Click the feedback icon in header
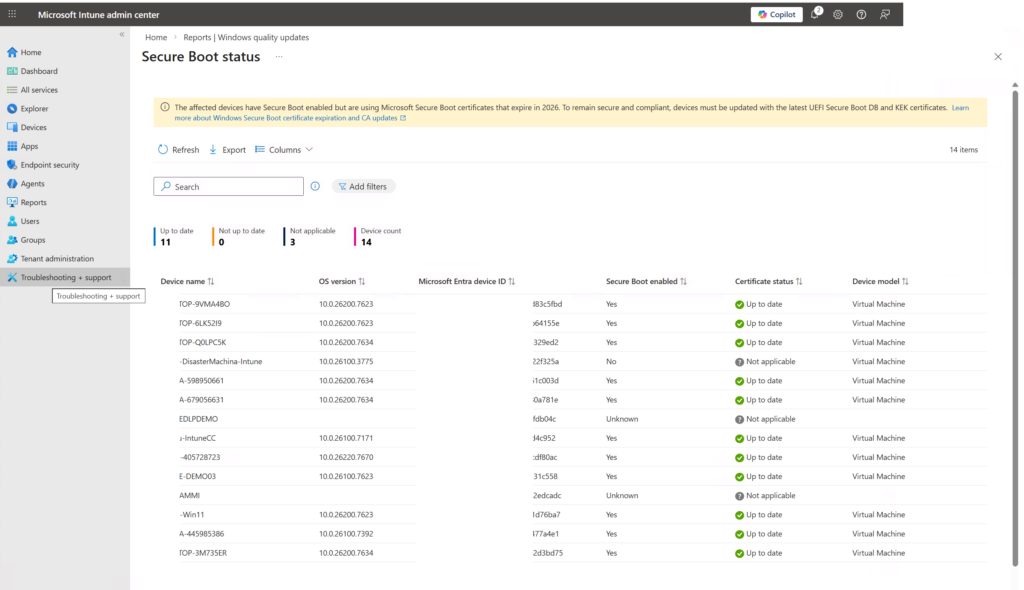The height and width of the screenshot is (590, 1024). pos(884,14)
